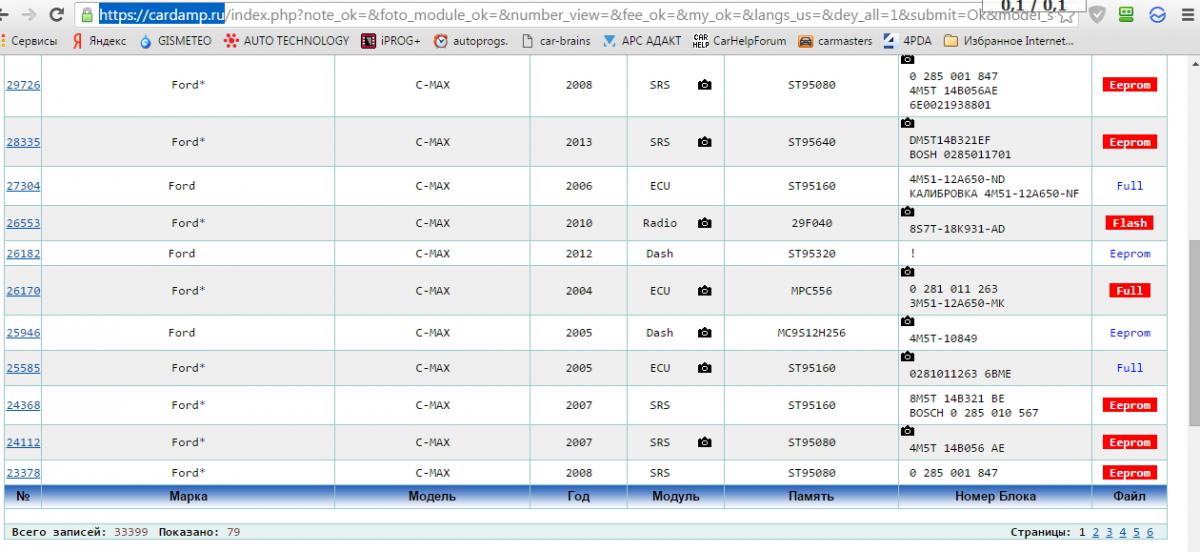Open record number 27304
The width and height of the screenshot is (1200, 552).
(23, 186)
